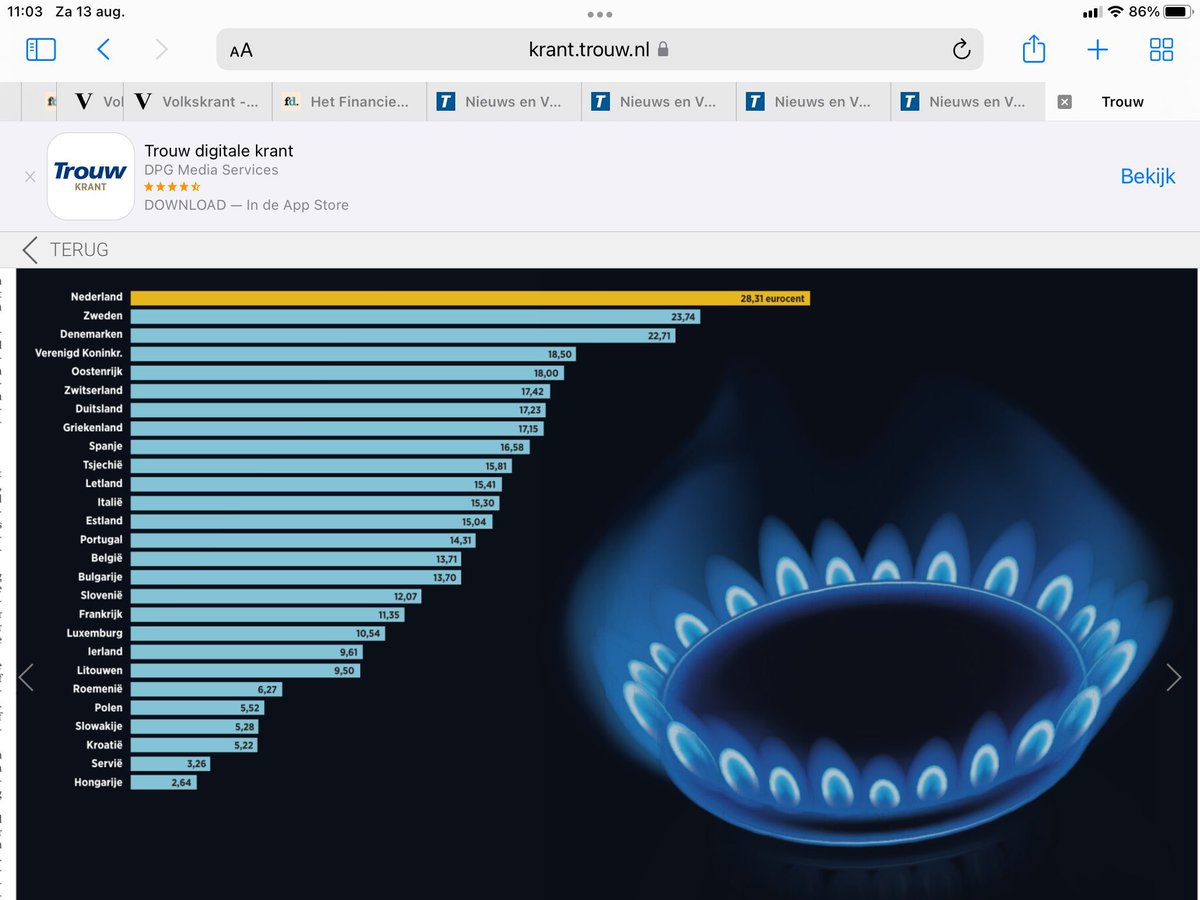Open the share sheet icon
Screen dimensions: 1200x900
point(1034,48)
